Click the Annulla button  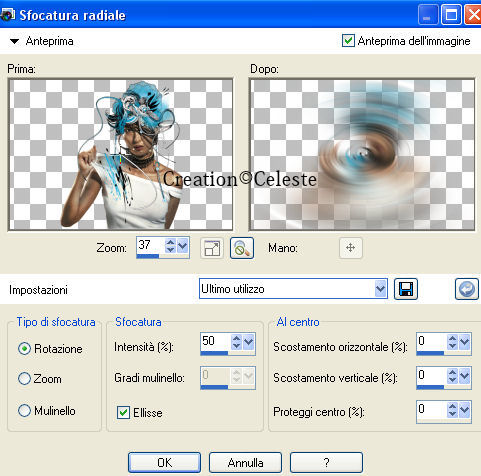245,462
